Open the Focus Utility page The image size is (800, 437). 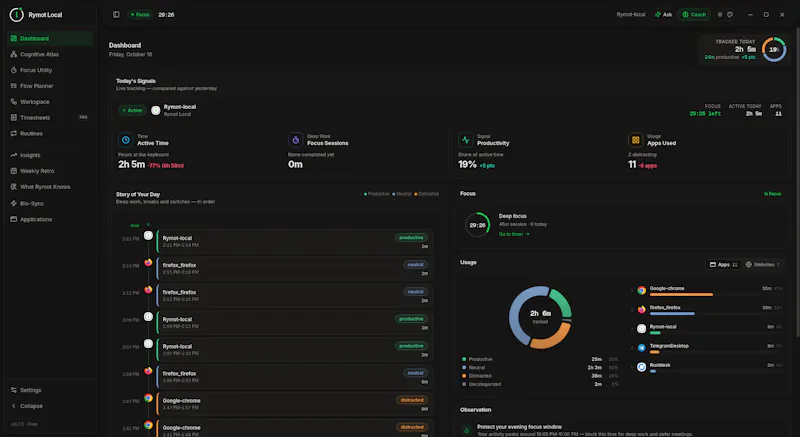point(49,70)
